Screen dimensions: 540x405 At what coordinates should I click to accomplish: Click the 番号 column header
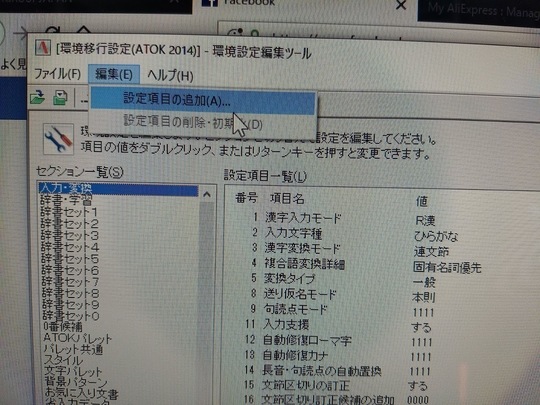pos(247,198)
